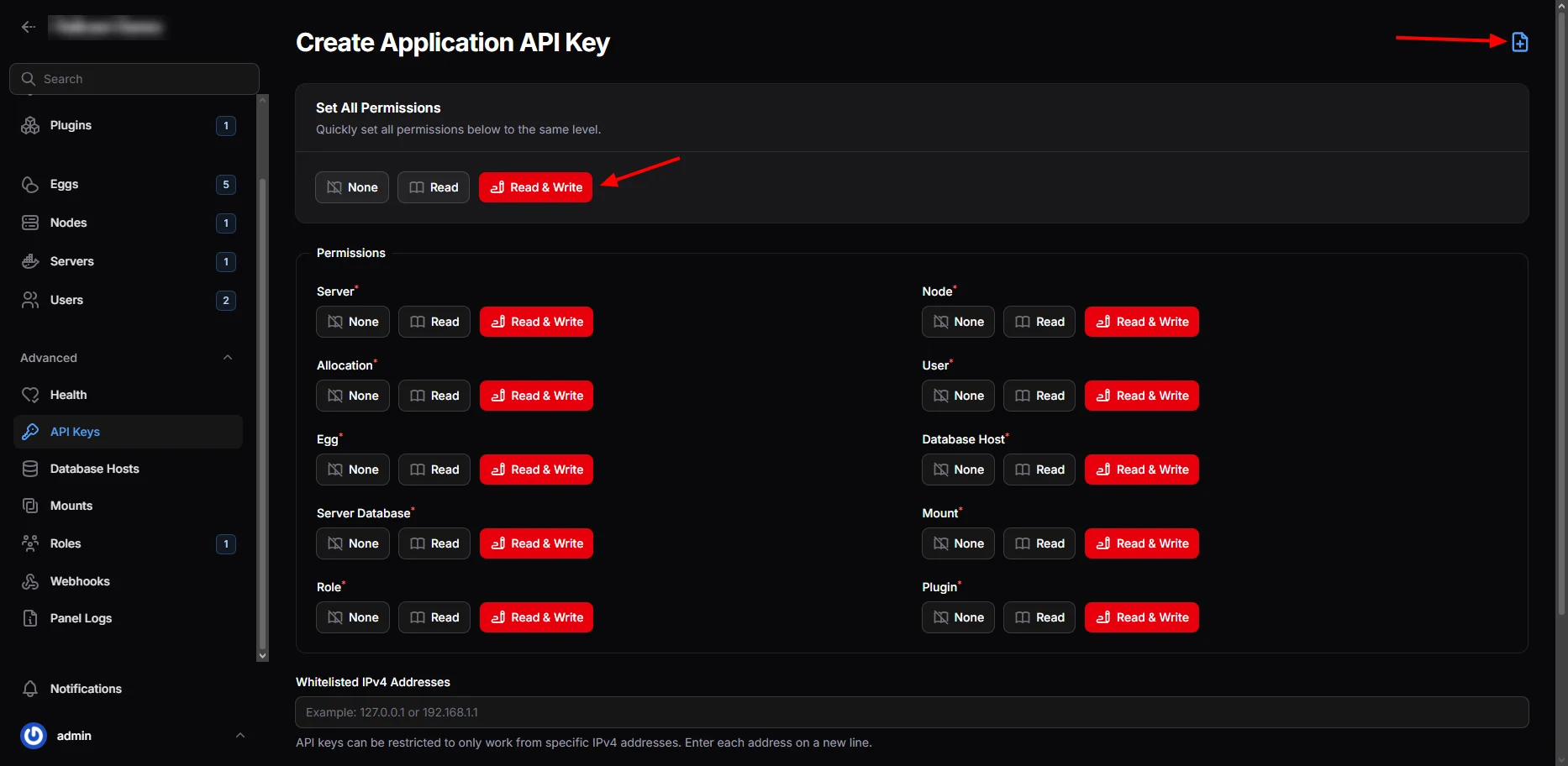The height and width of the screenshot is (766, 1568).
Task: Open the Nodes page
Action: point(129,223)
